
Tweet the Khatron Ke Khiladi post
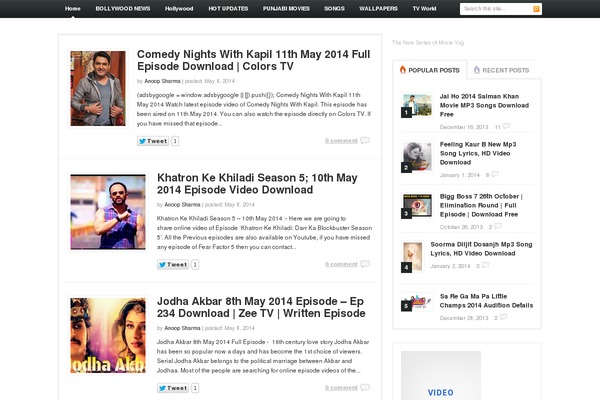[173, 264]
